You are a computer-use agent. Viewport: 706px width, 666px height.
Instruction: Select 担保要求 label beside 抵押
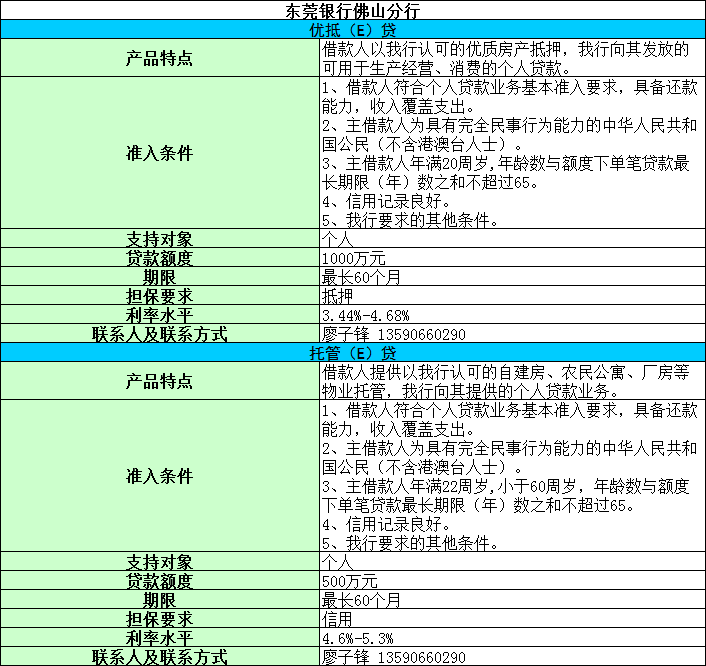point(160,295)
